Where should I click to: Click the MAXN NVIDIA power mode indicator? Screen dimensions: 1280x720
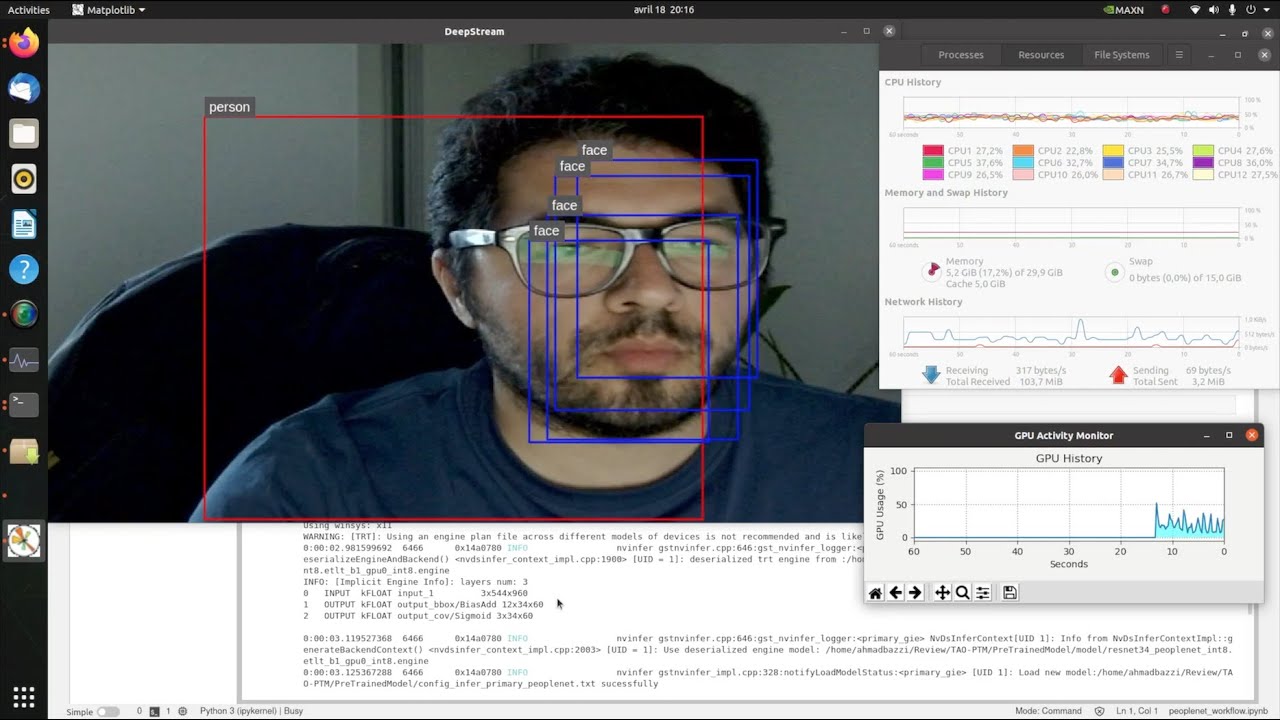[1123, 10]
